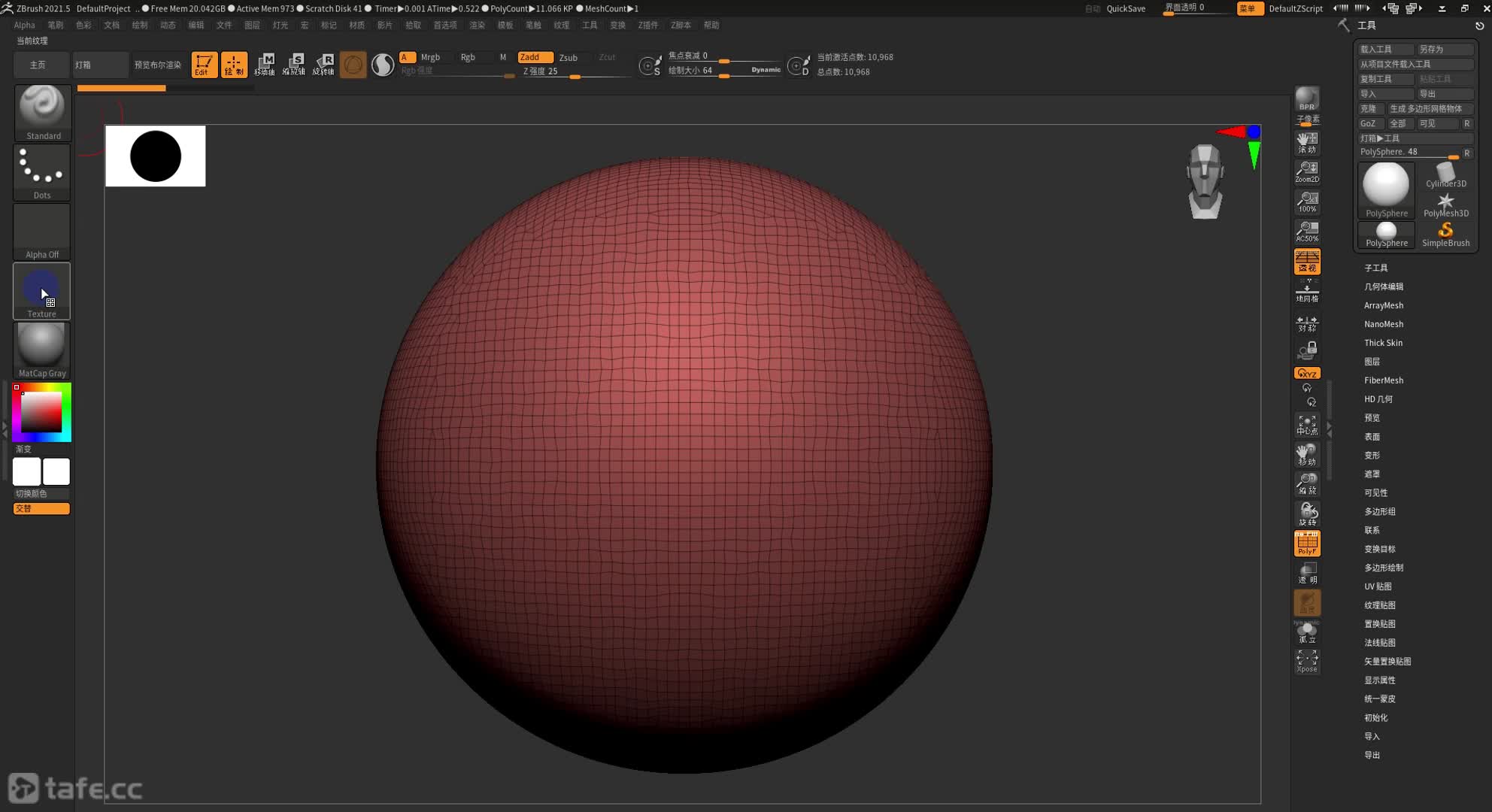Toggle the Rgb painting mode
Screen dimensions: 1492x812
coord(466,57)
